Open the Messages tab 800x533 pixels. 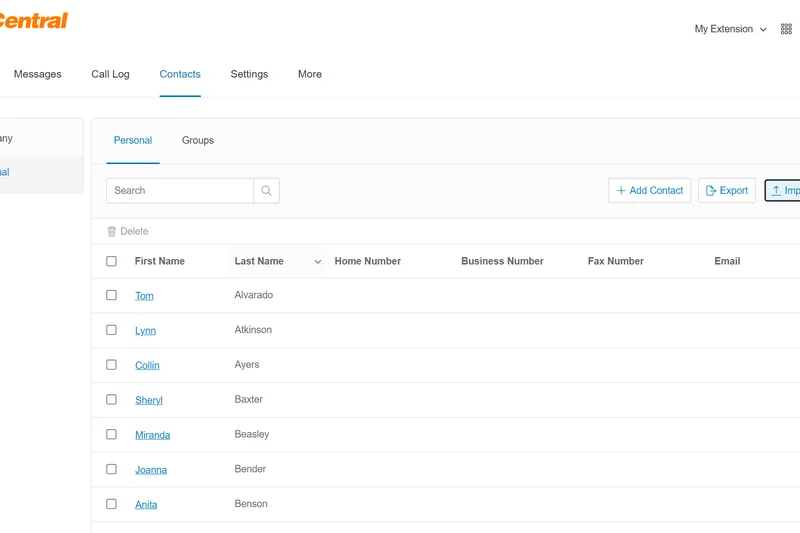point(37,74)
